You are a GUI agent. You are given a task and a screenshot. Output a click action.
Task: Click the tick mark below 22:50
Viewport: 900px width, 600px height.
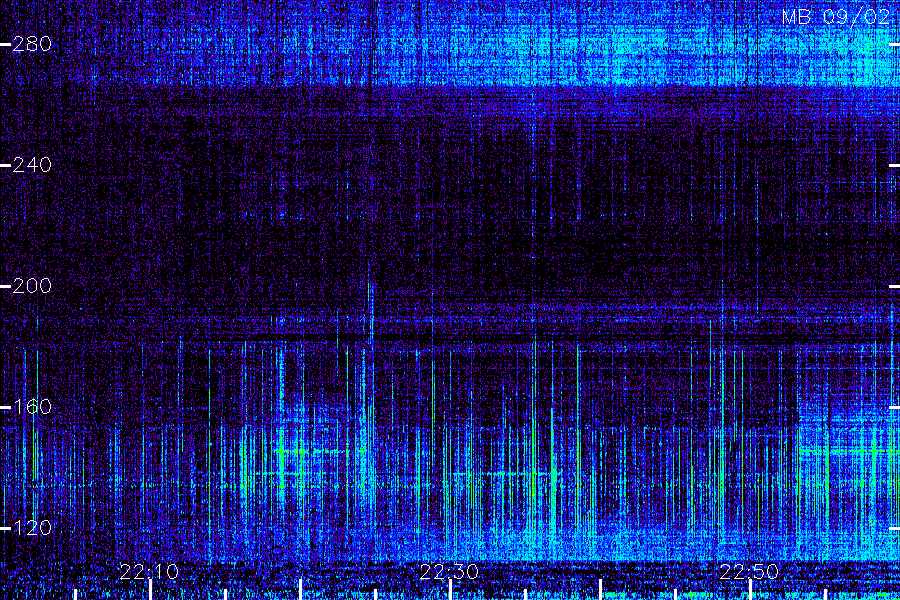pos(750,590)
